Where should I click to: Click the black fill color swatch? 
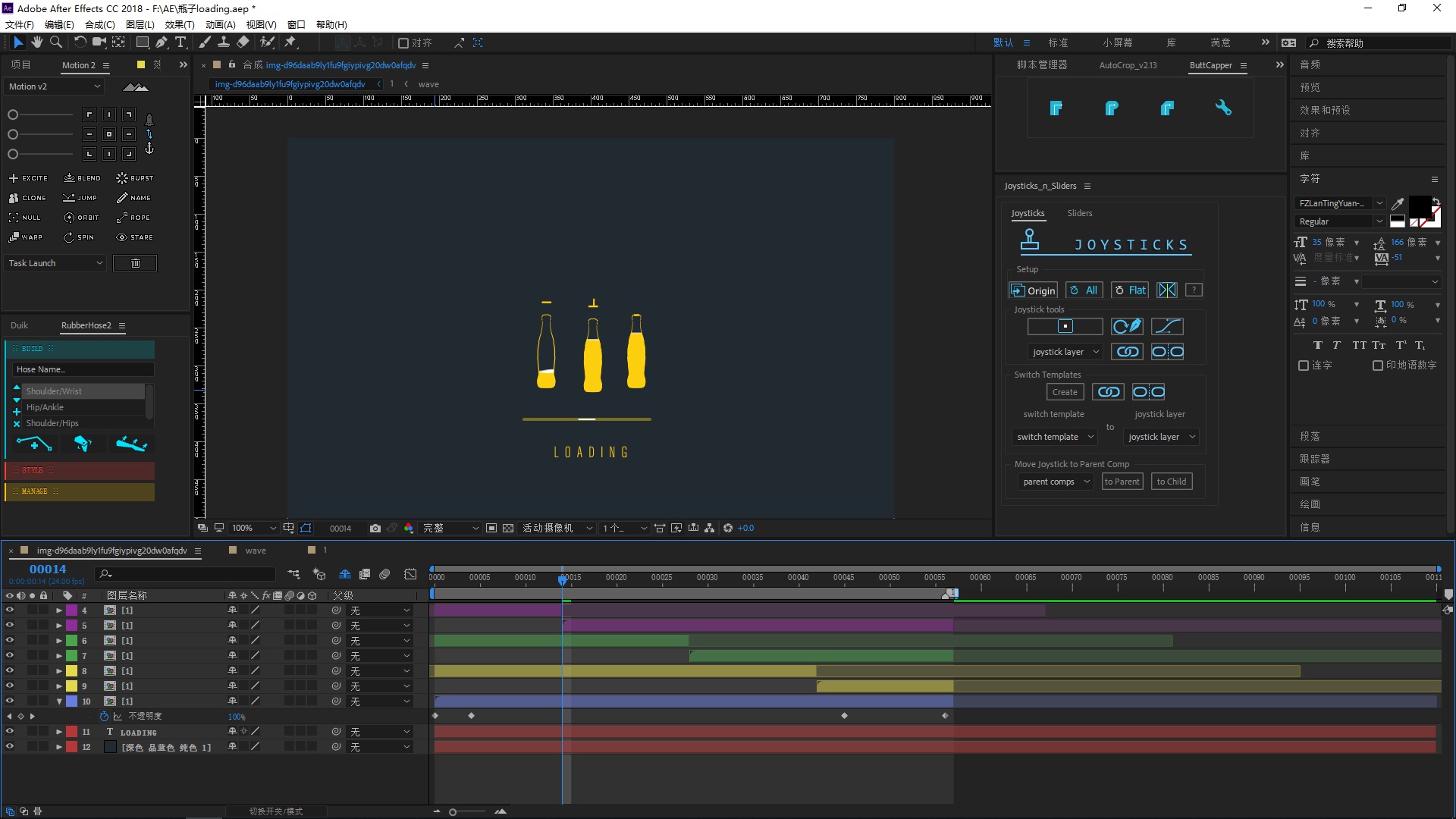(x=1419, y=206)
